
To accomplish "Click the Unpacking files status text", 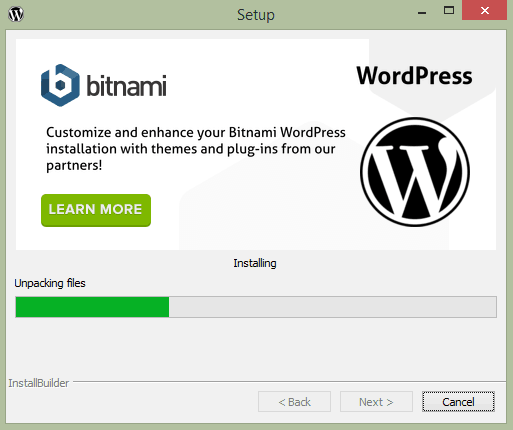I will pyautogui.click(x=50, y=283).
